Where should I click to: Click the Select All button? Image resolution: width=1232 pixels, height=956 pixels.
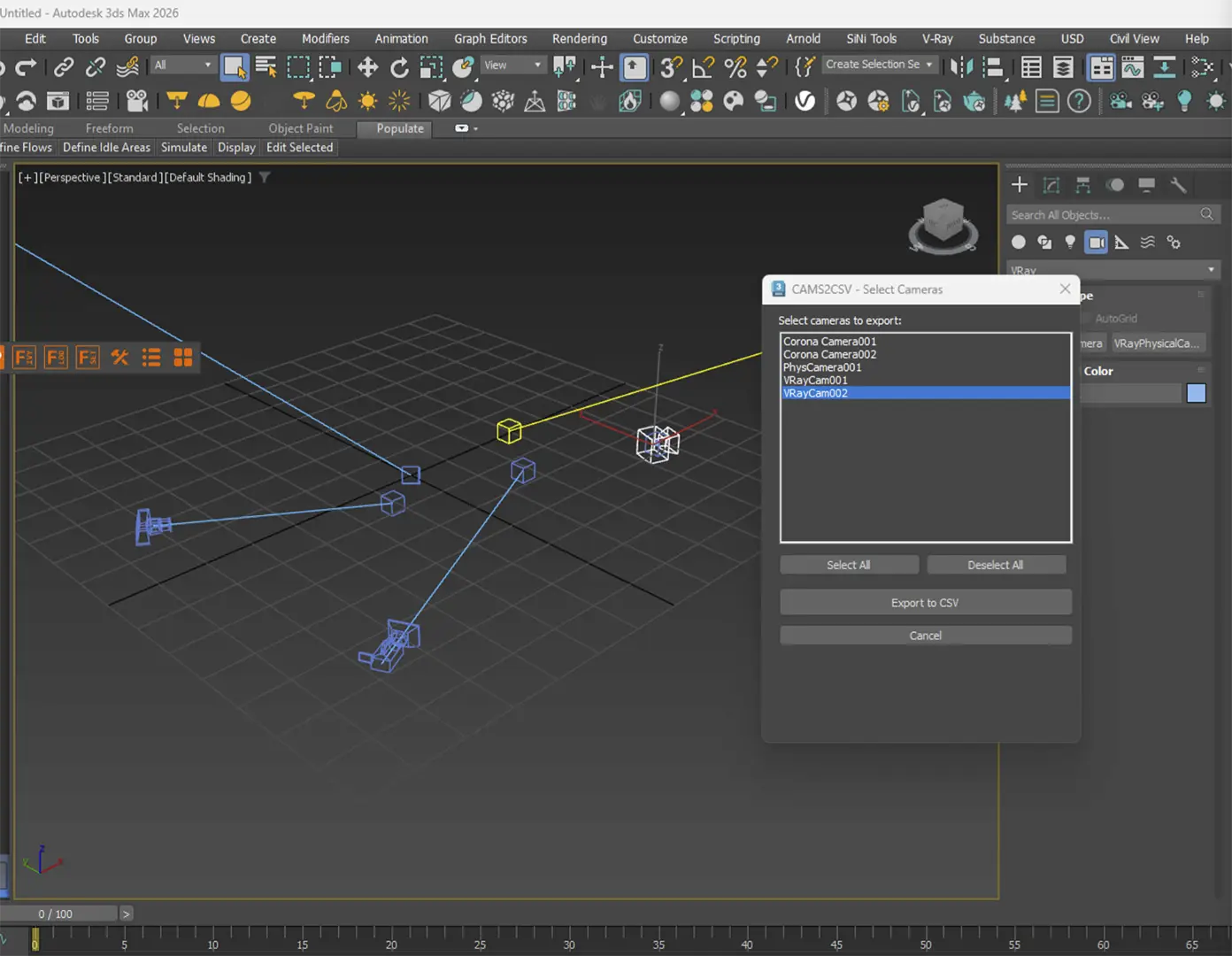tap(849, 565)
